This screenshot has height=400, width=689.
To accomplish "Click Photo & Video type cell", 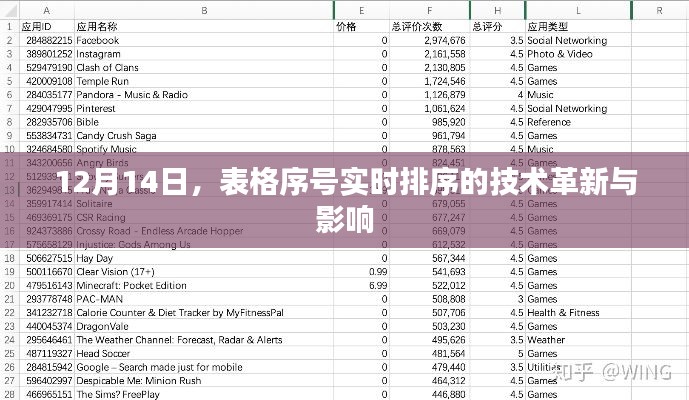I will point(578,54).
